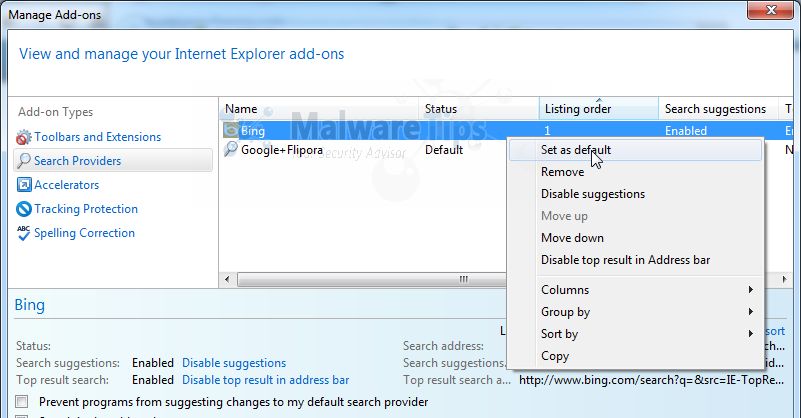Click Disable top result in address bar link
Image resolution: width=801 pixels, height=418 pixels.
coord(266,380)
